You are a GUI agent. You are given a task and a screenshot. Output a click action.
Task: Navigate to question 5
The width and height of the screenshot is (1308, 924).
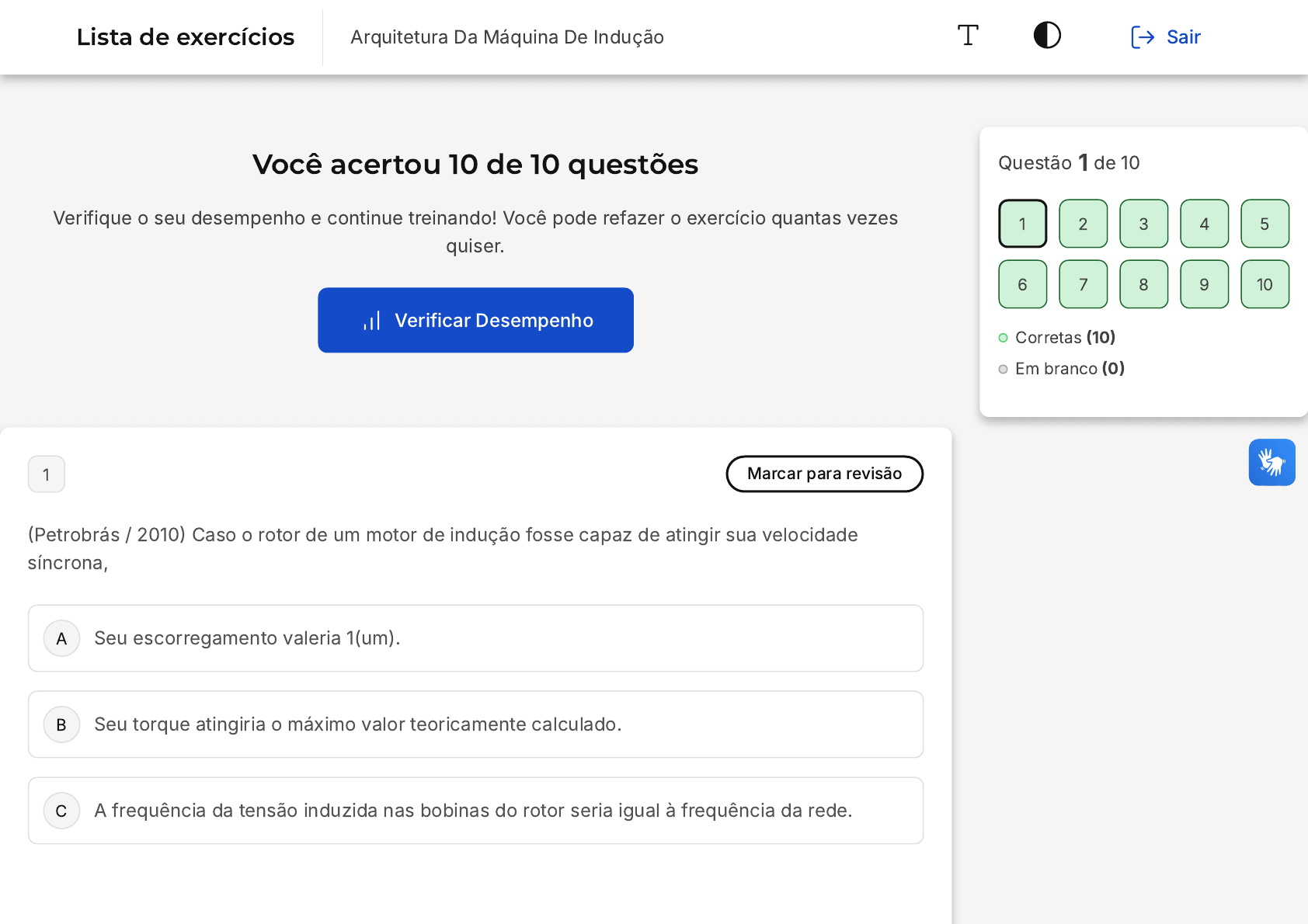click(1265, 224)
